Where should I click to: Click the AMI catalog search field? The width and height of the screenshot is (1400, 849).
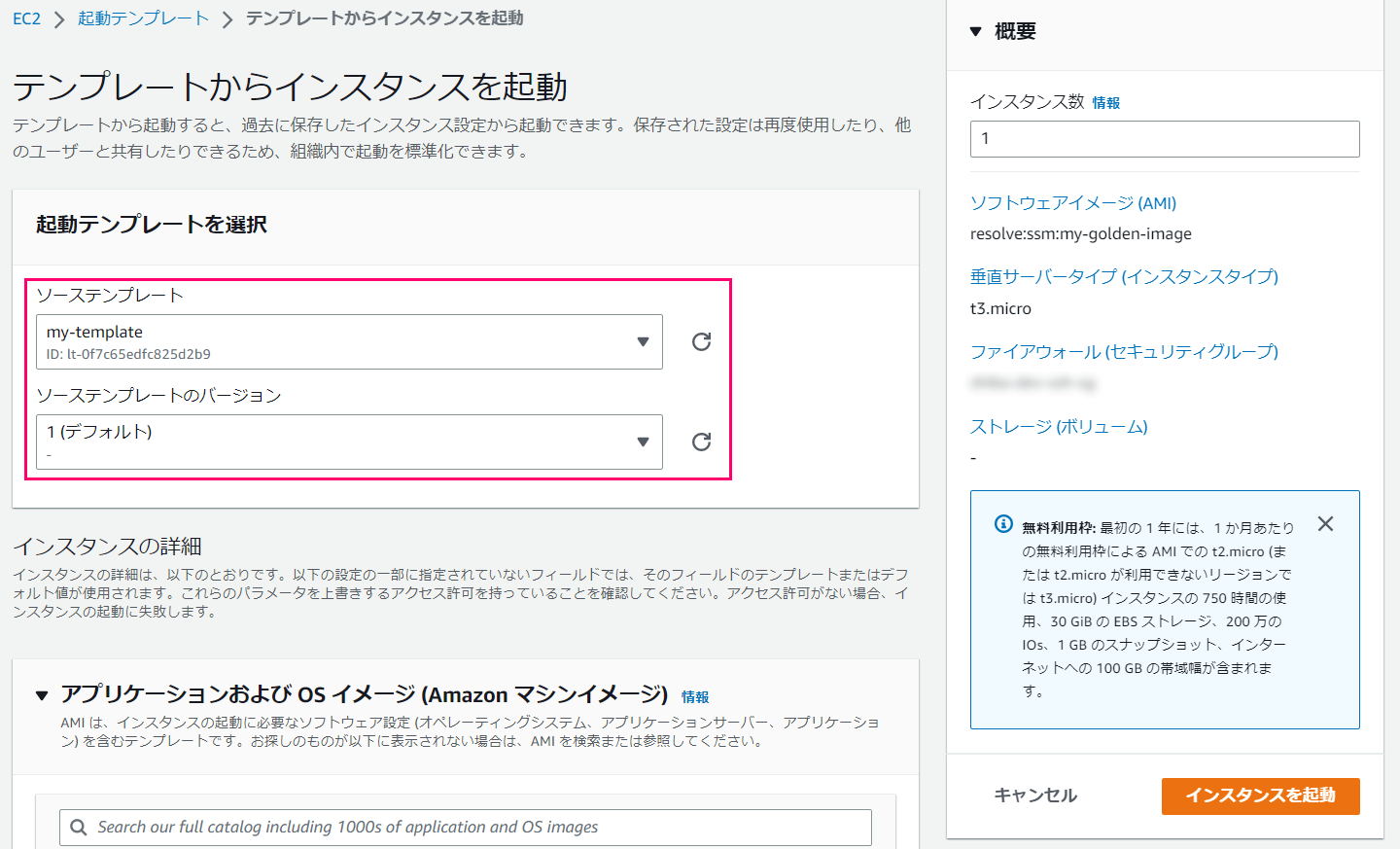click(x=467, y=827)
